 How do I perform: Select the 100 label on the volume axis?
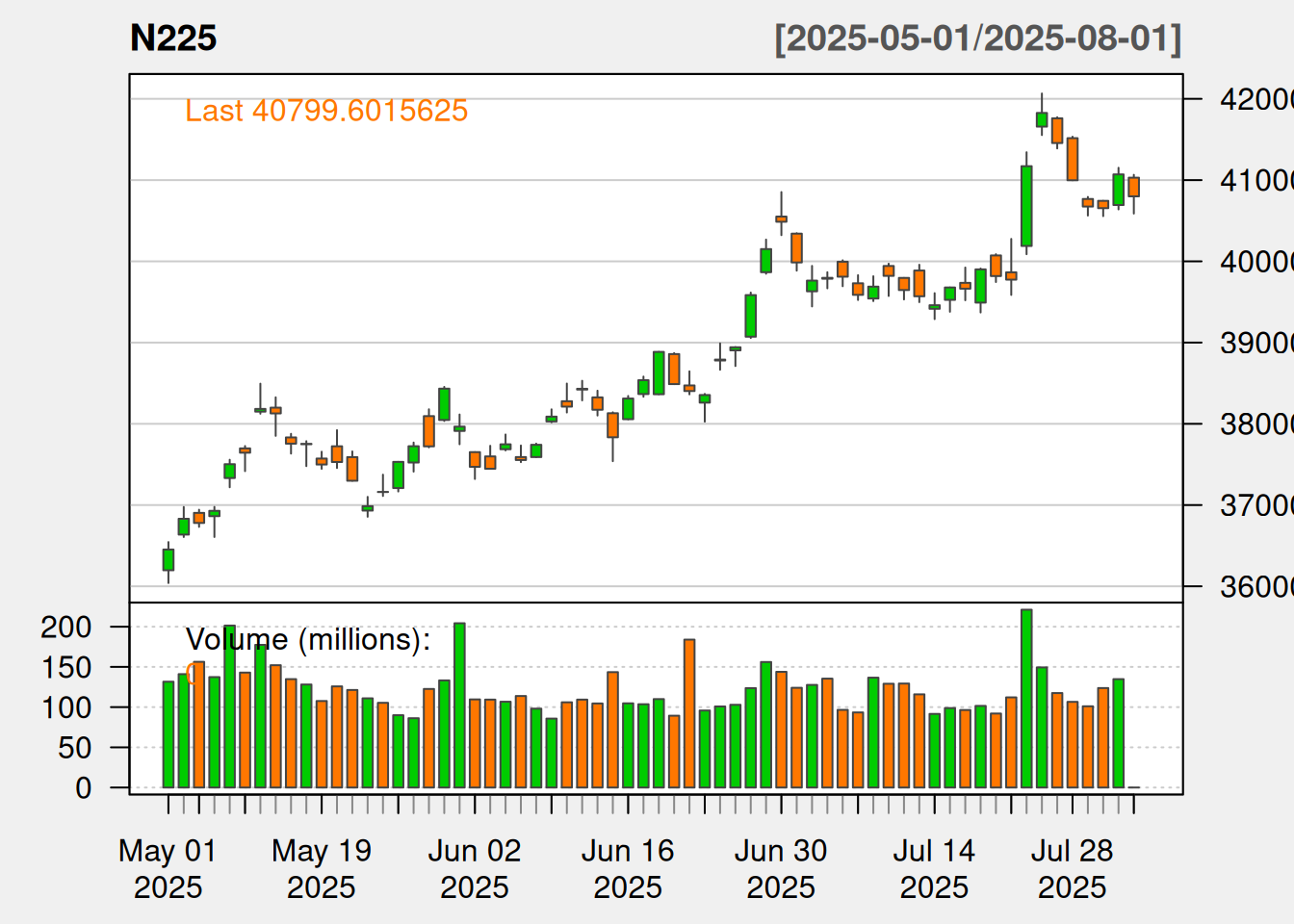click(66, 707)
